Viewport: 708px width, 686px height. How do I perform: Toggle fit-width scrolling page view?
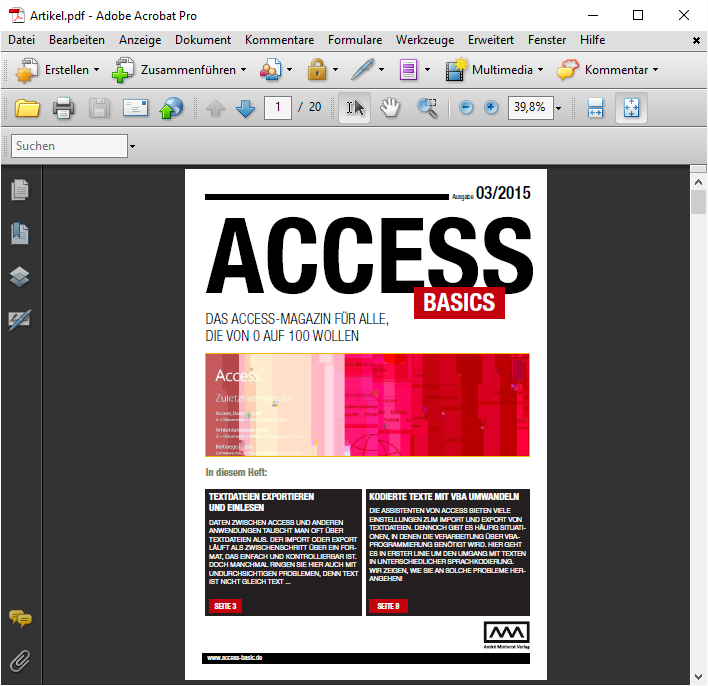click(595, 108)
